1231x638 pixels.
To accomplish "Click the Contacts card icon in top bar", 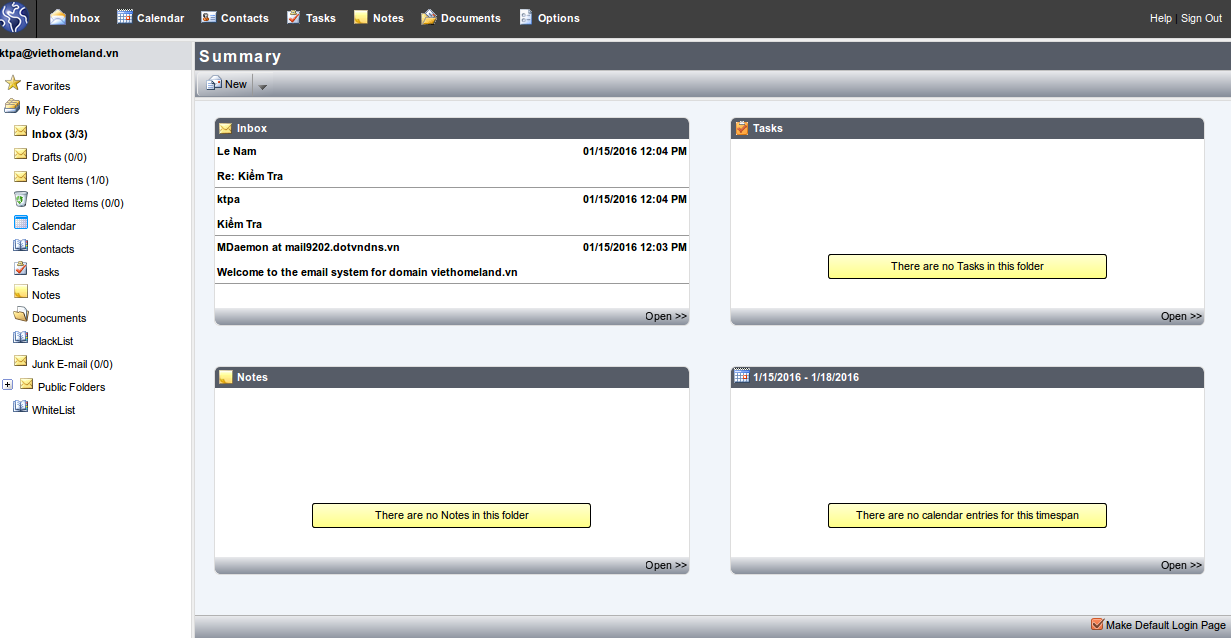I will pyautogui.click(x=209, y=17).
